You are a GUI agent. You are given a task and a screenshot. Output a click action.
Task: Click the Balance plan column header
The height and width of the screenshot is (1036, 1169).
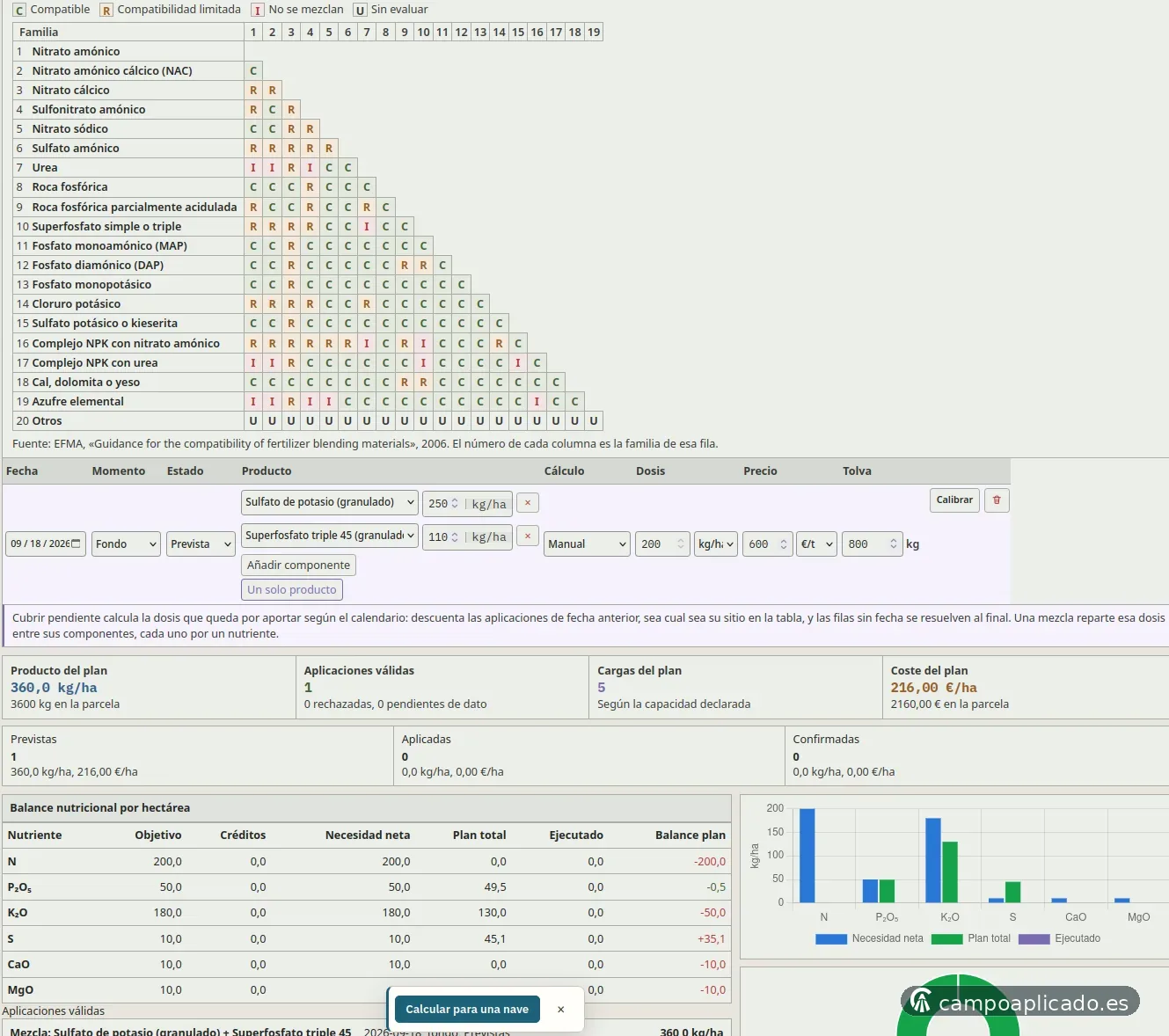[x=690, y=835]
